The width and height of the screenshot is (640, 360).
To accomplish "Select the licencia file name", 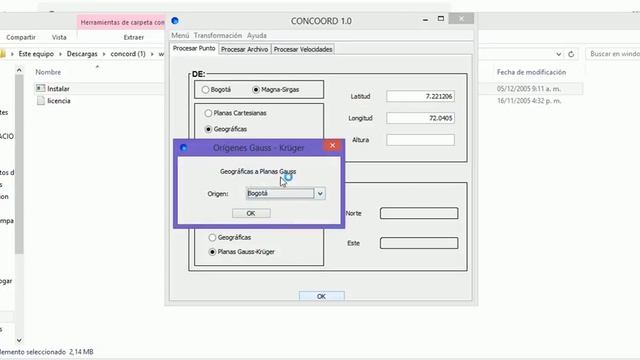I will pyautogui.click(x=59, y=101).
